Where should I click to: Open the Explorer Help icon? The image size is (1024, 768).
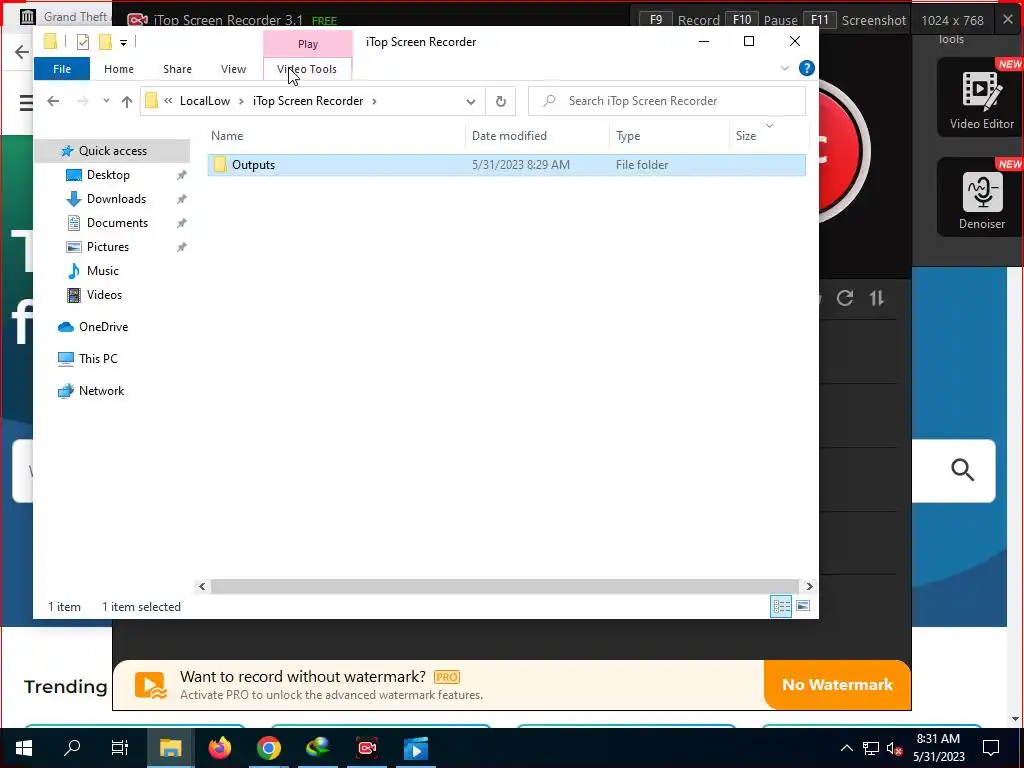(807, 68)
